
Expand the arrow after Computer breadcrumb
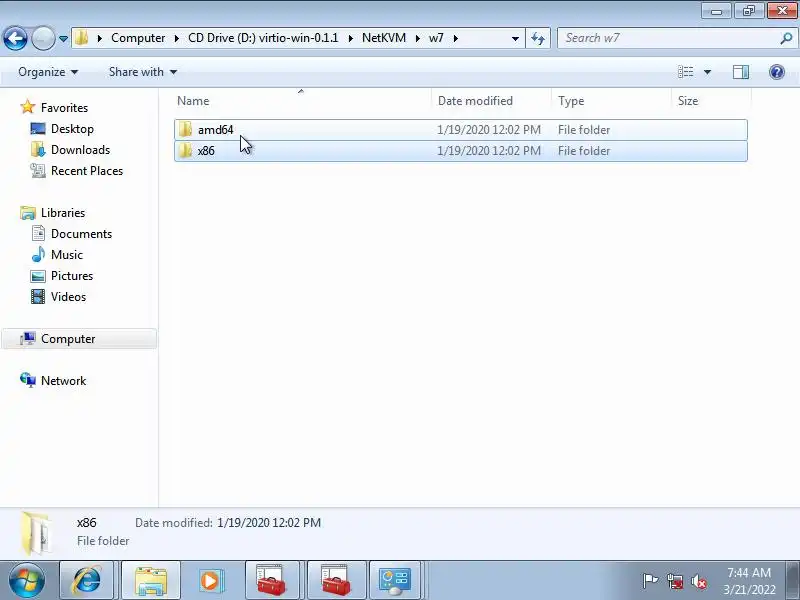click(x=177, y=38)
